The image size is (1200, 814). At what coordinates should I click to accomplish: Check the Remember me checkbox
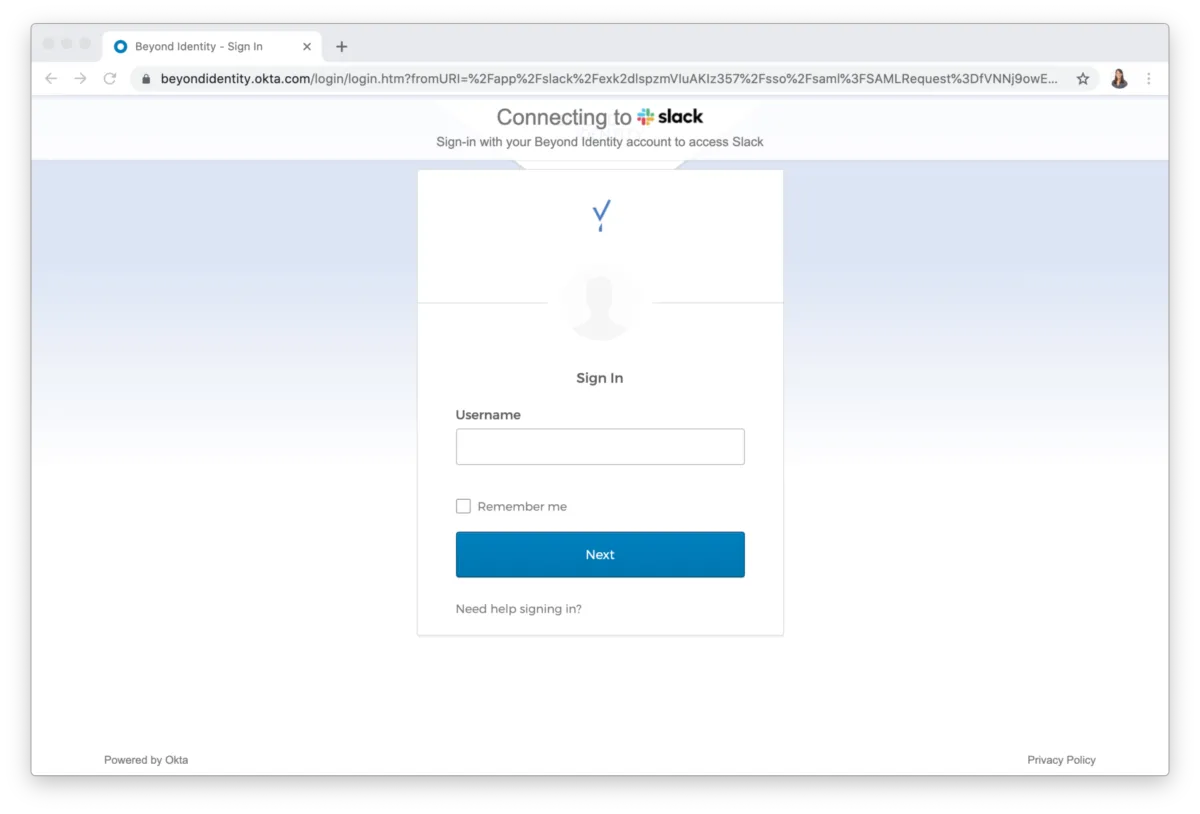click(x=463, y=506)
